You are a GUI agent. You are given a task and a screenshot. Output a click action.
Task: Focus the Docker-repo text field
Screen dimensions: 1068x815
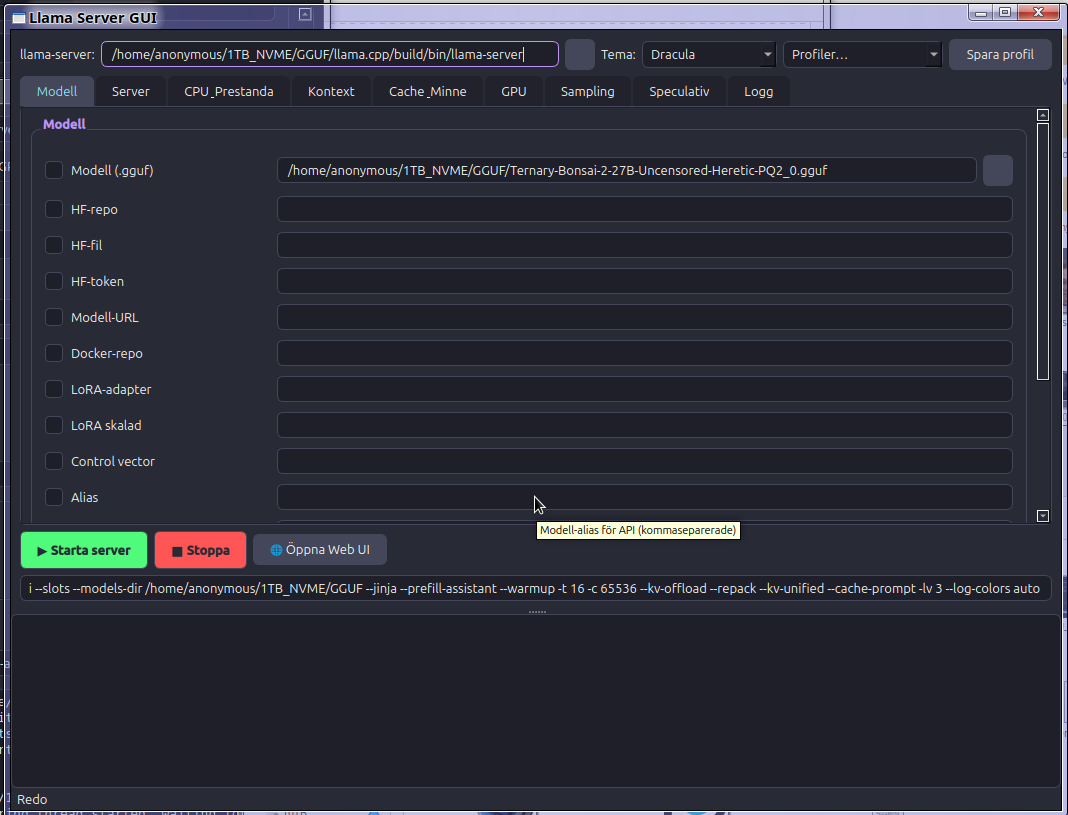tap(644, 353)
